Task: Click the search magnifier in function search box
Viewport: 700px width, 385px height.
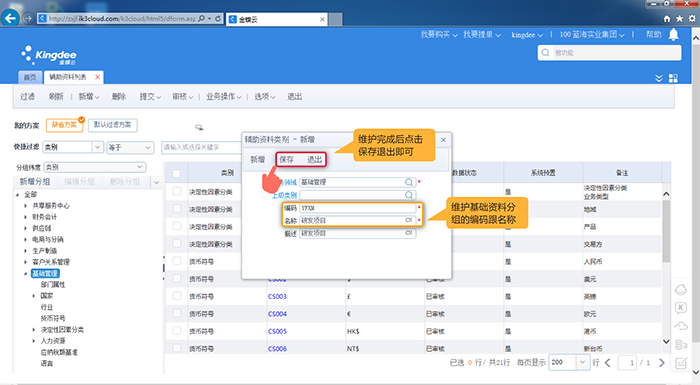Action: tap(545, 53)
